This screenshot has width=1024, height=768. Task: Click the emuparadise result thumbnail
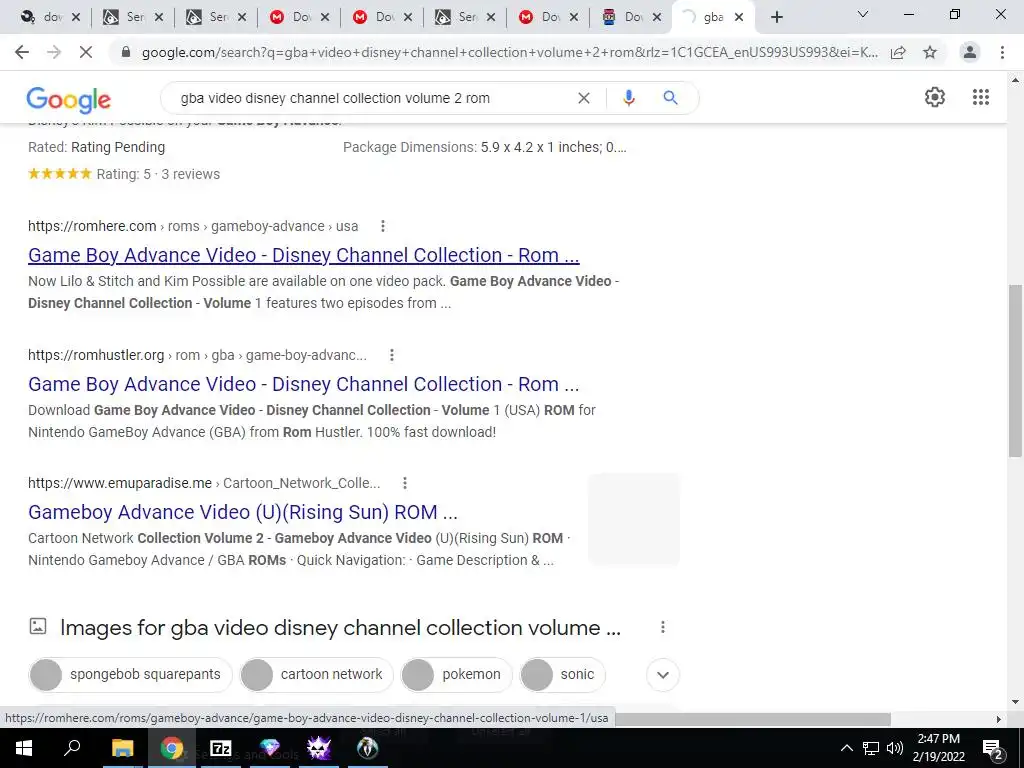coord(633,520)
